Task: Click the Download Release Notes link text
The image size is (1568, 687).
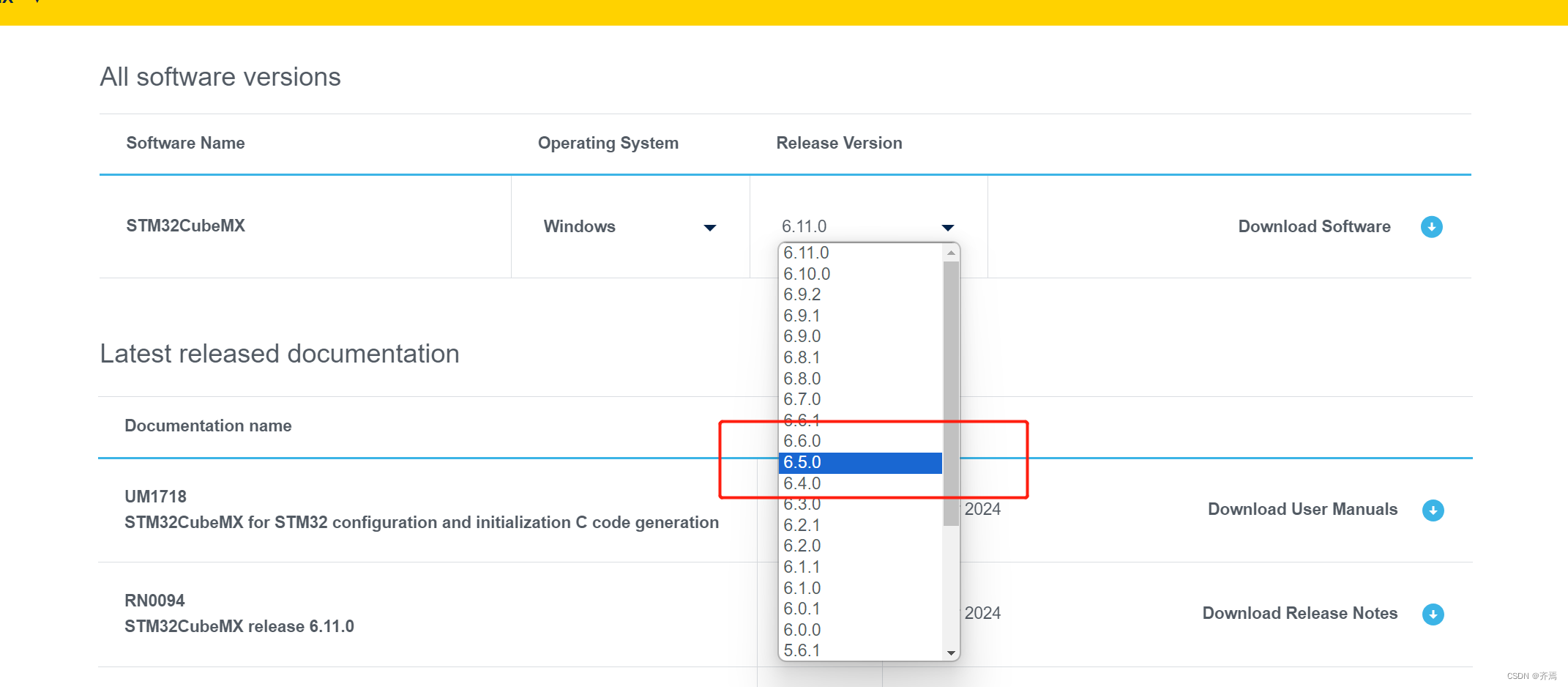Action: tap(1300, 614)
